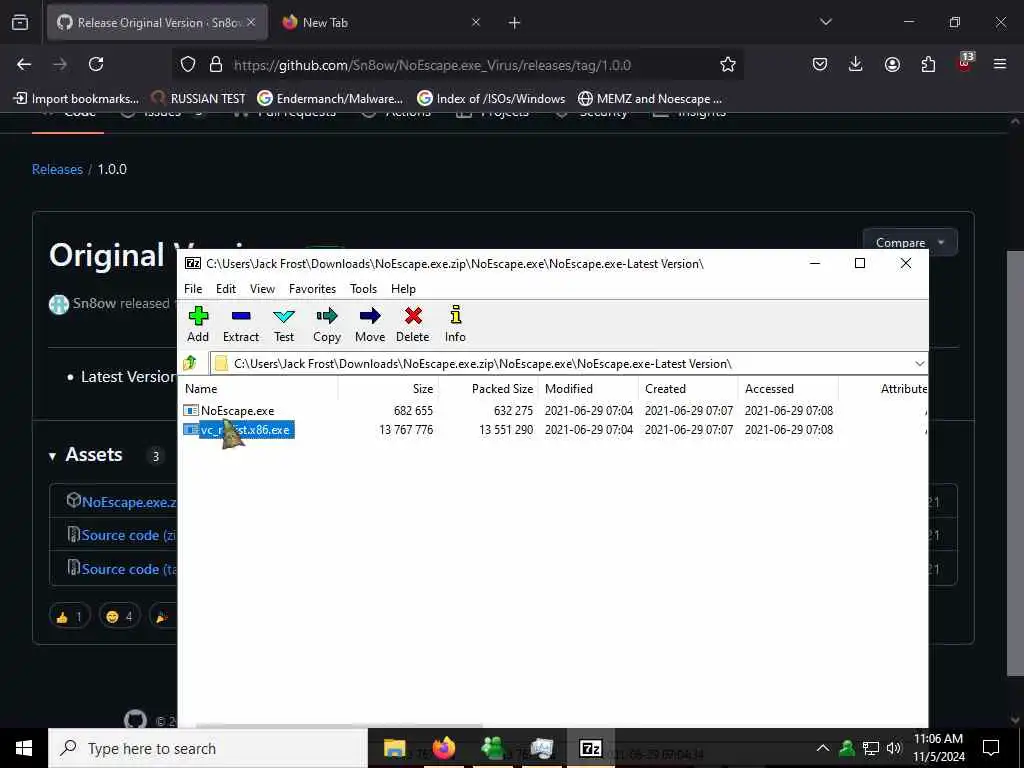
Task: Click Firefox forward navigation arrow
Action: [60, 64]
